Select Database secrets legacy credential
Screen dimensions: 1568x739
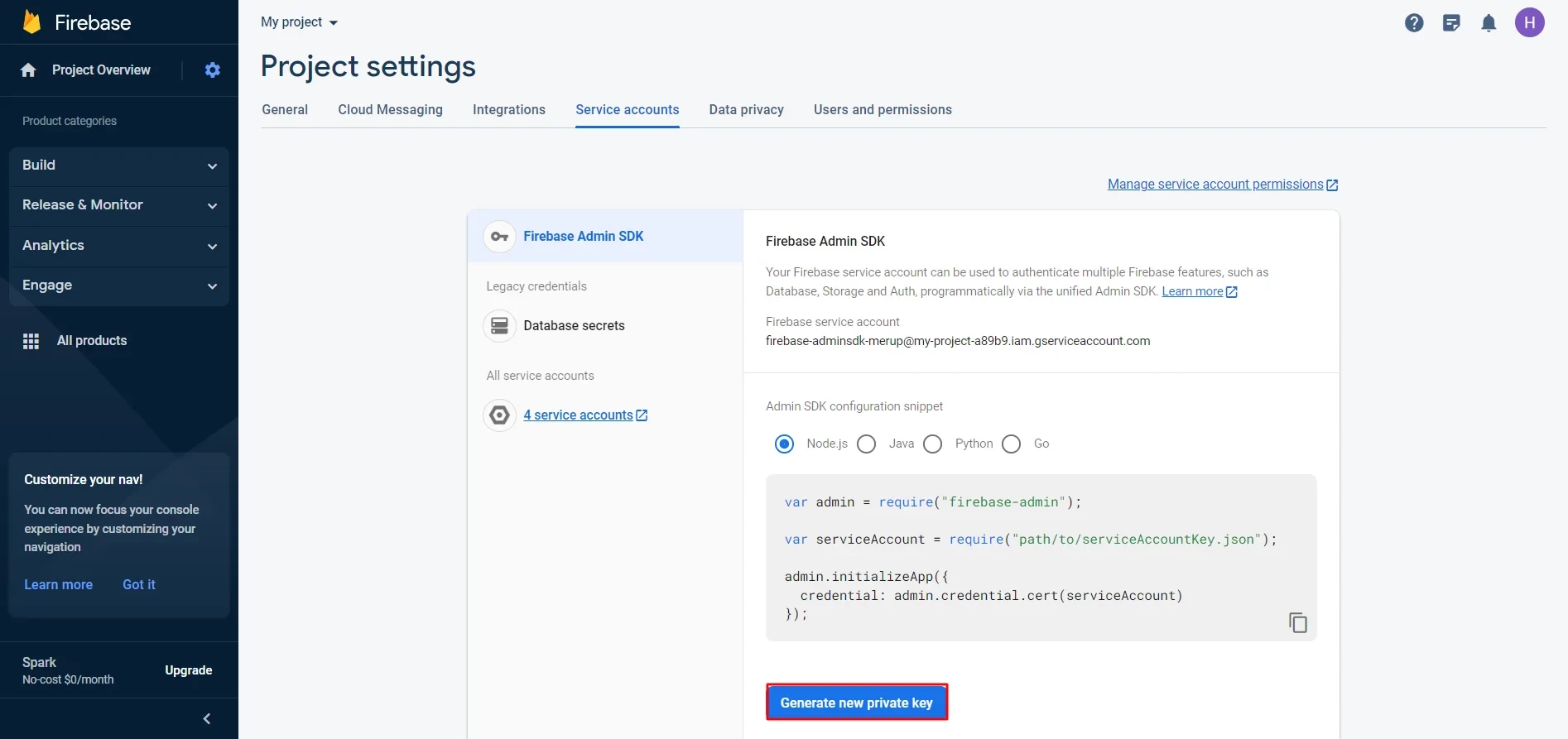coord(605,326)
